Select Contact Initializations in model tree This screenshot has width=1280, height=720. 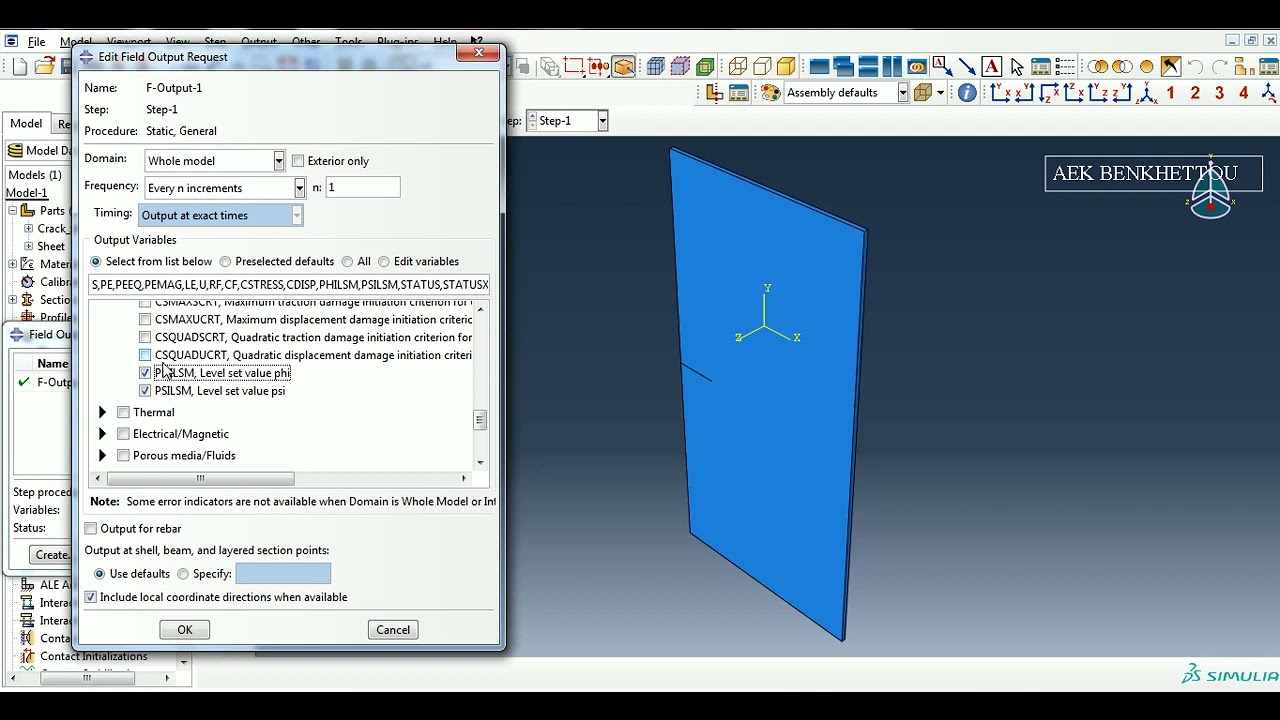point(94,656)
